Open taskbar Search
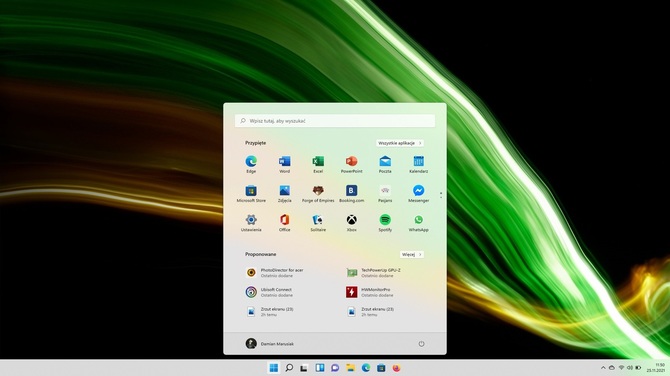 click(289, 368)
